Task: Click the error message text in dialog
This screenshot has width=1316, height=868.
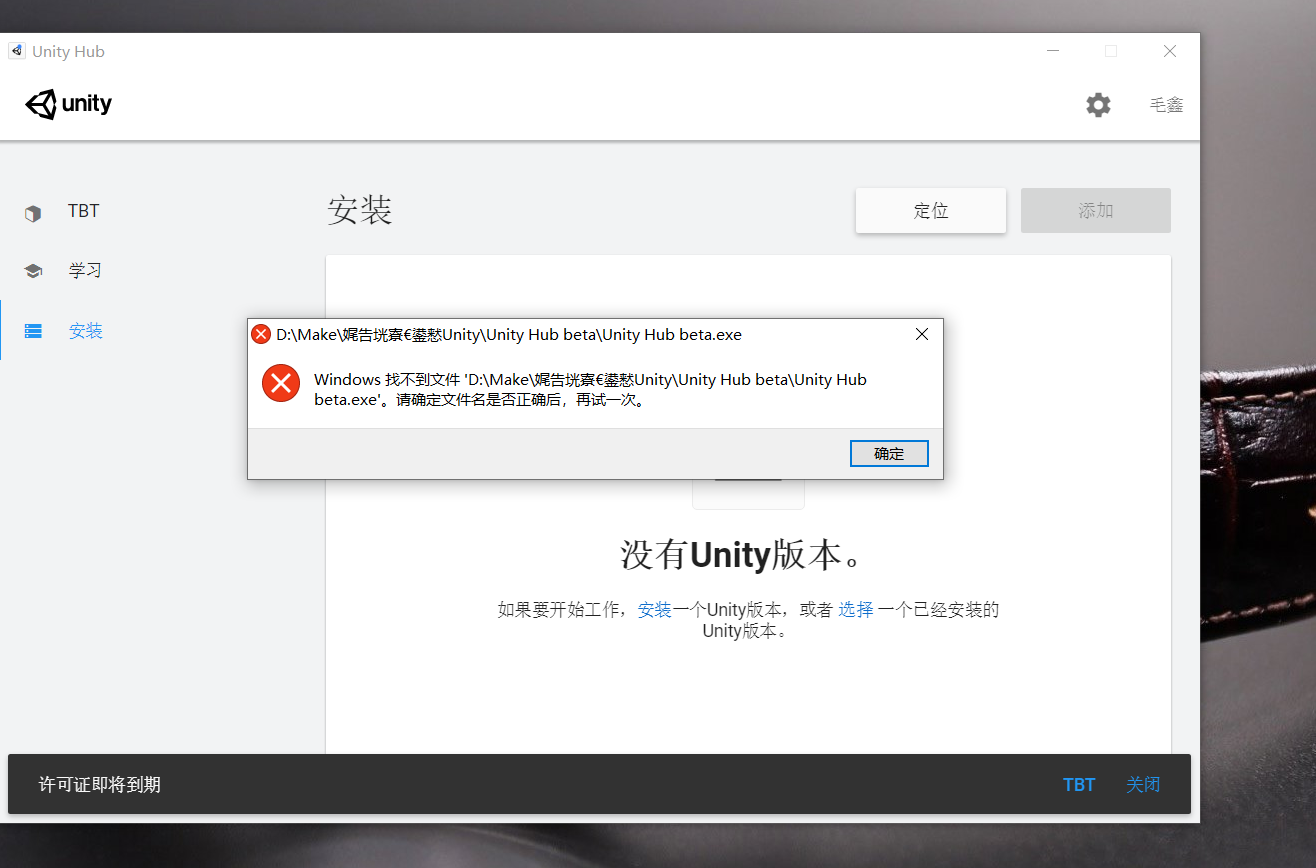Action: click(x=590, y=390)
